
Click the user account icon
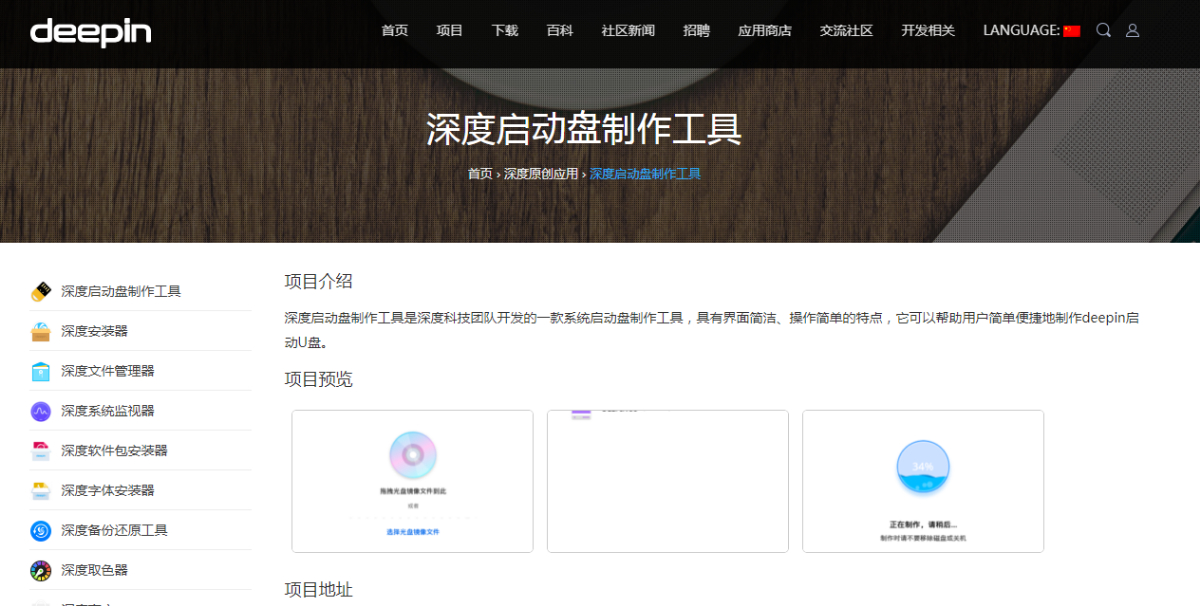coord(1131,30)
